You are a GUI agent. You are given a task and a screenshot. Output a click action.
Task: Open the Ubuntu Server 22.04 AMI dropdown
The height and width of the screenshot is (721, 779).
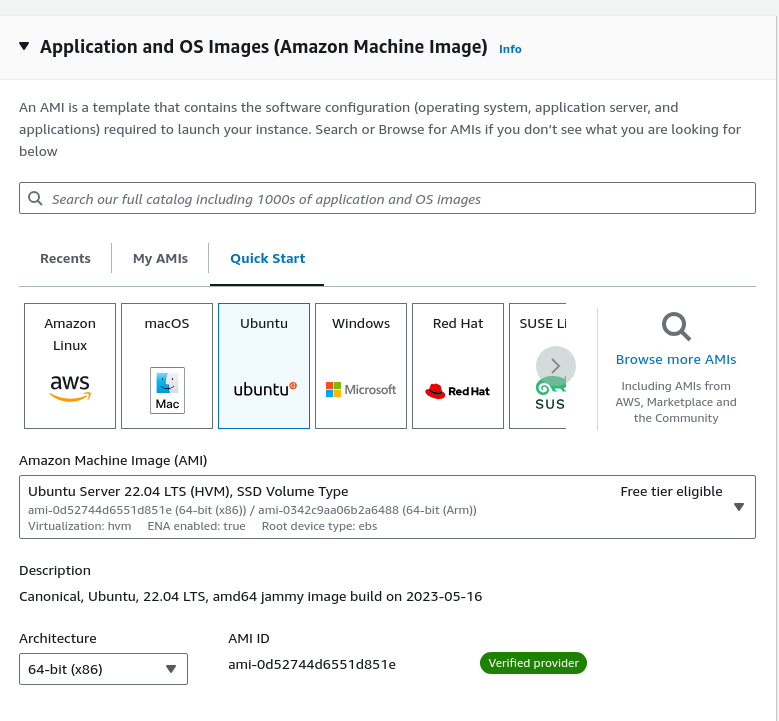(388, 507)
